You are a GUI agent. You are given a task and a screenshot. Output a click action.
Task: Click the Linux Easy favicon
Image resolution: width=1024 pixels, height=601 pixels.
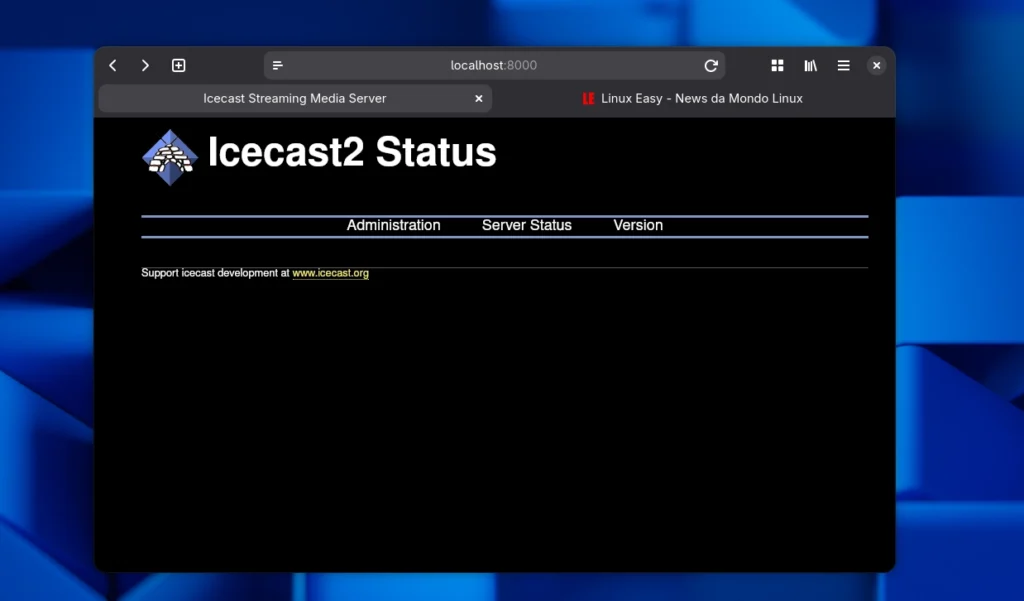(588, 98)
